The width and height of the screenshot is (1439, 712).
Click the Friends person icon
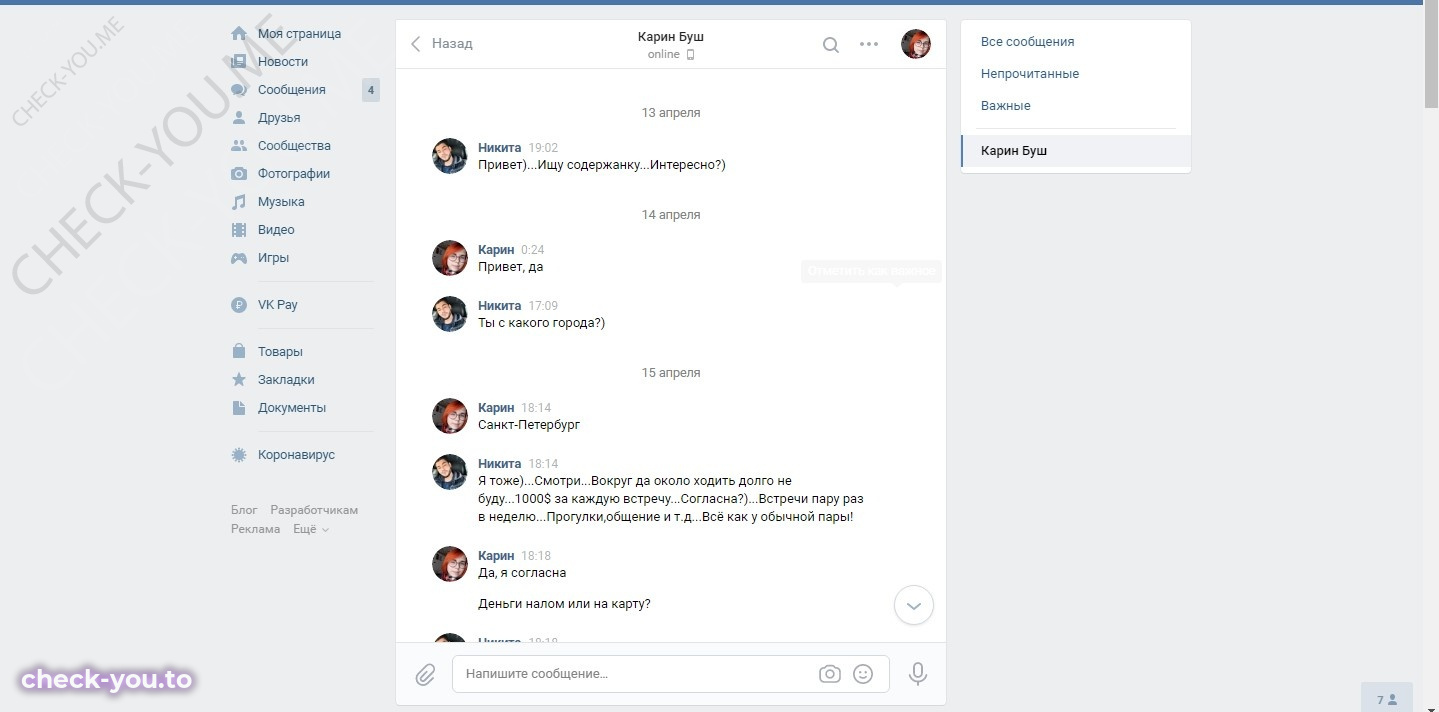click(x=239, y=118)
